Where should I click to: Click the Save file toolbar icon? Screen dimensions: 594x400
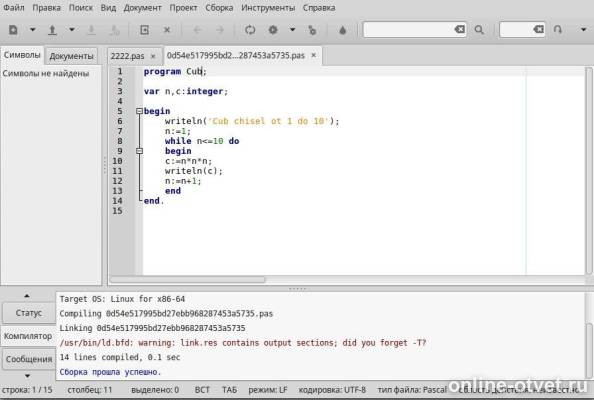point(91,30)
